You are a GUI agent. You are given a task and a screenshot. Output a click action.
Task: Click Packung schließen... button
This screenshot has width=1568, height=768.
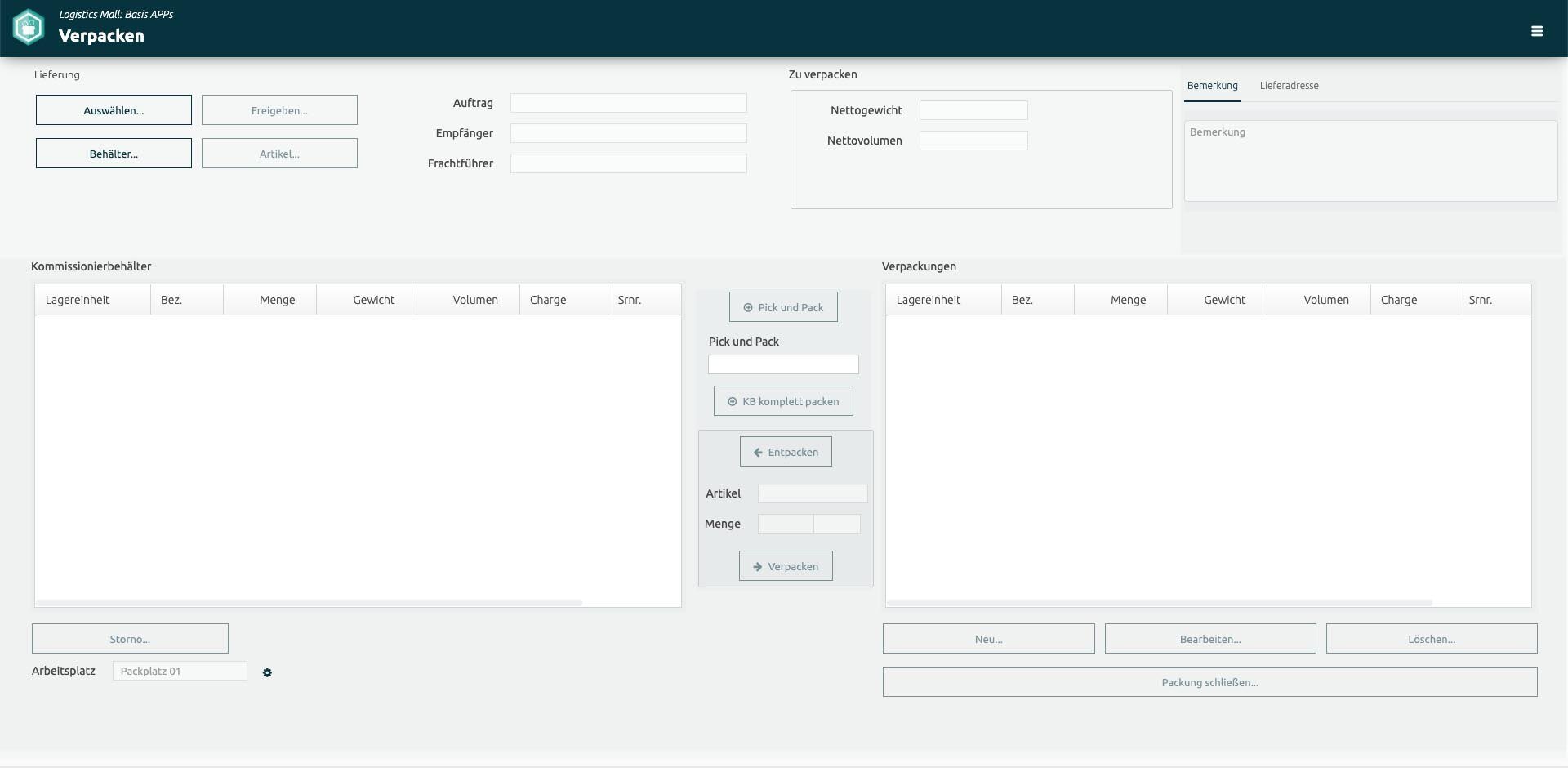tap(1209, 682)
